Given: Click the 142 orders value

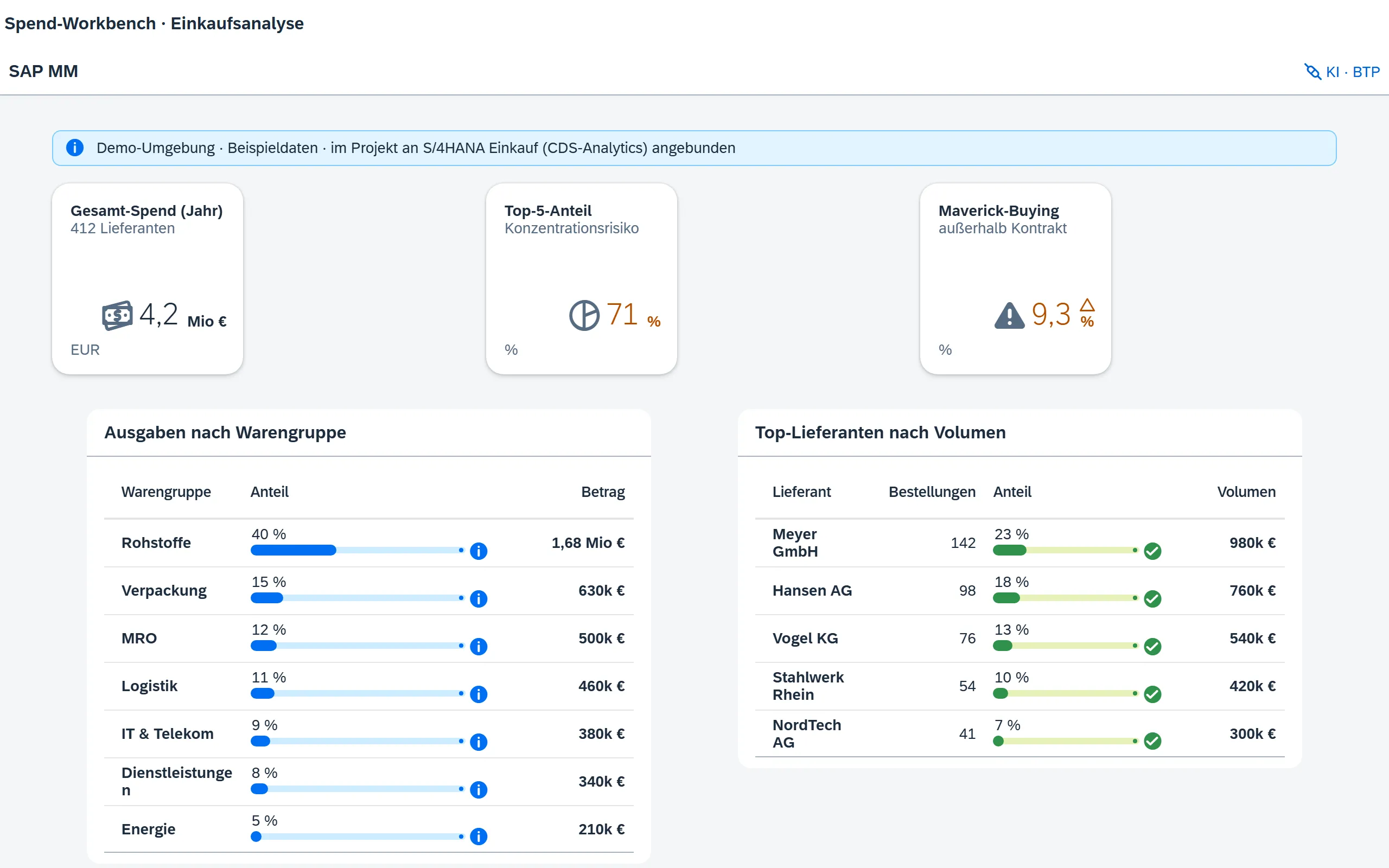Looking at the screenshot, I should pyautogui.click(x=963, y=542).
